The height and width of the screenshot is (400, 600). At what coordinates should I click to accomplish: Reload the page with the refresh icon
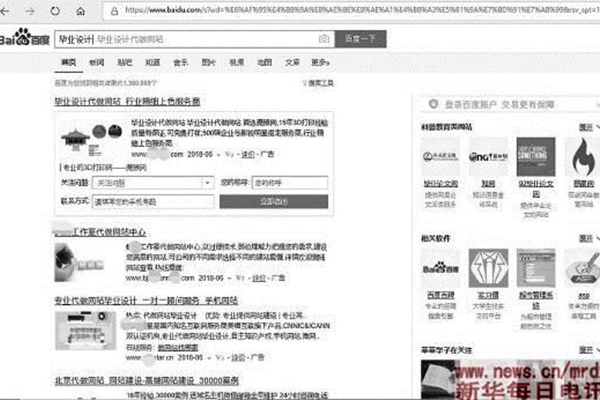55,11
